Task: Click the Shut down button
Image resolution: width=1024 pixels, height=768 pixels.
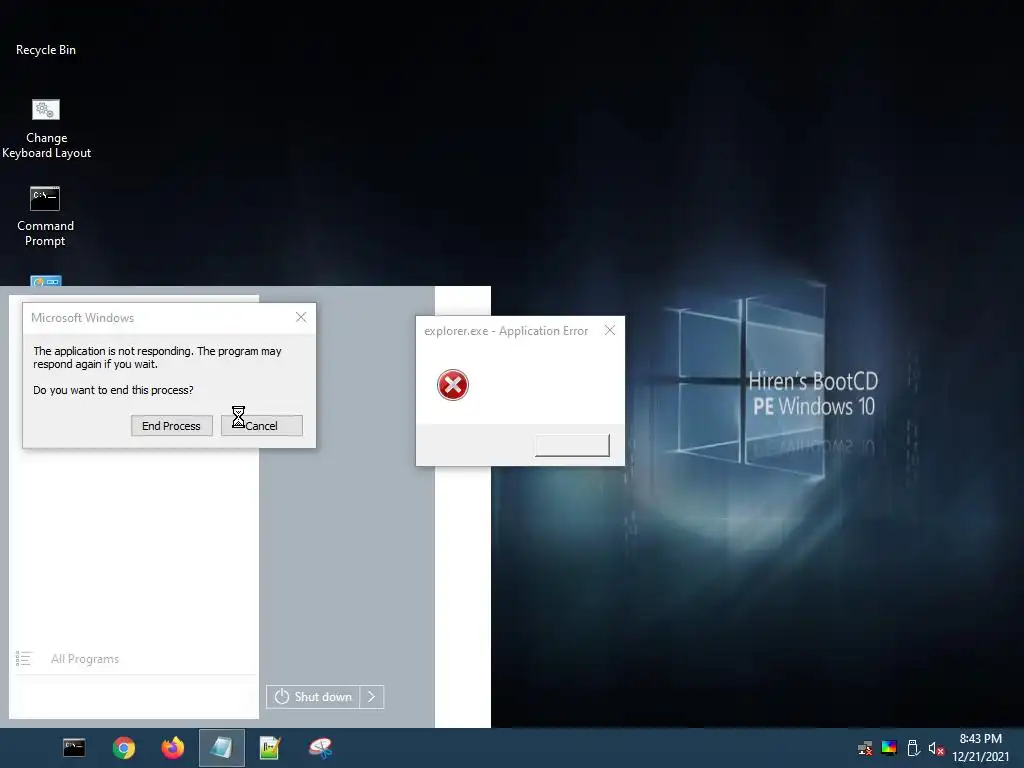Action: click(313, 697)
